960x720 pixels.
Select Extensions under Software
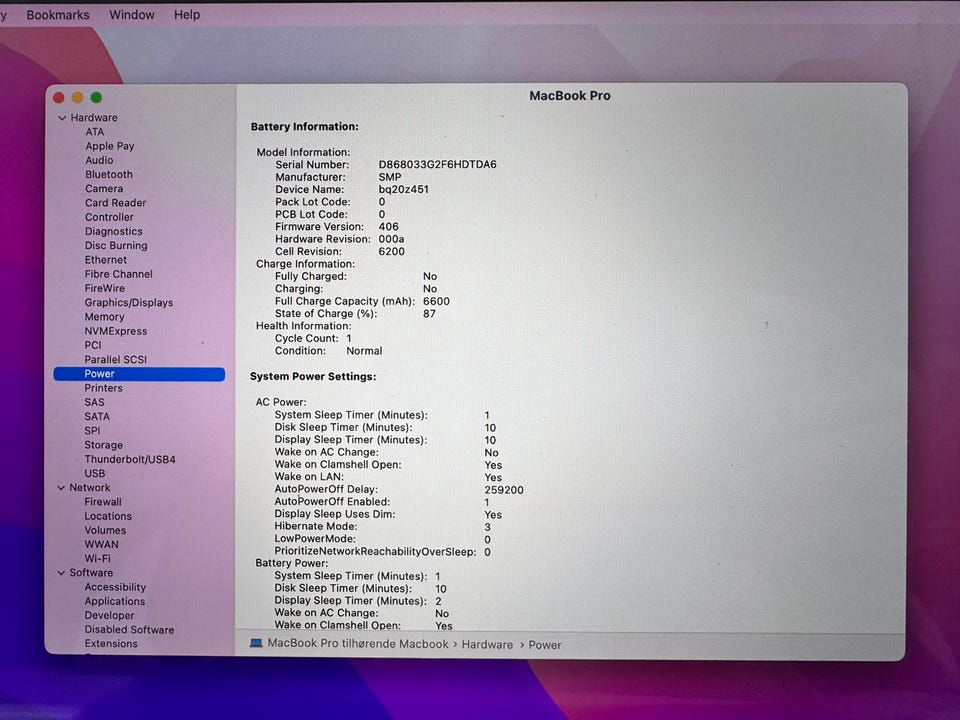[111, 643]
